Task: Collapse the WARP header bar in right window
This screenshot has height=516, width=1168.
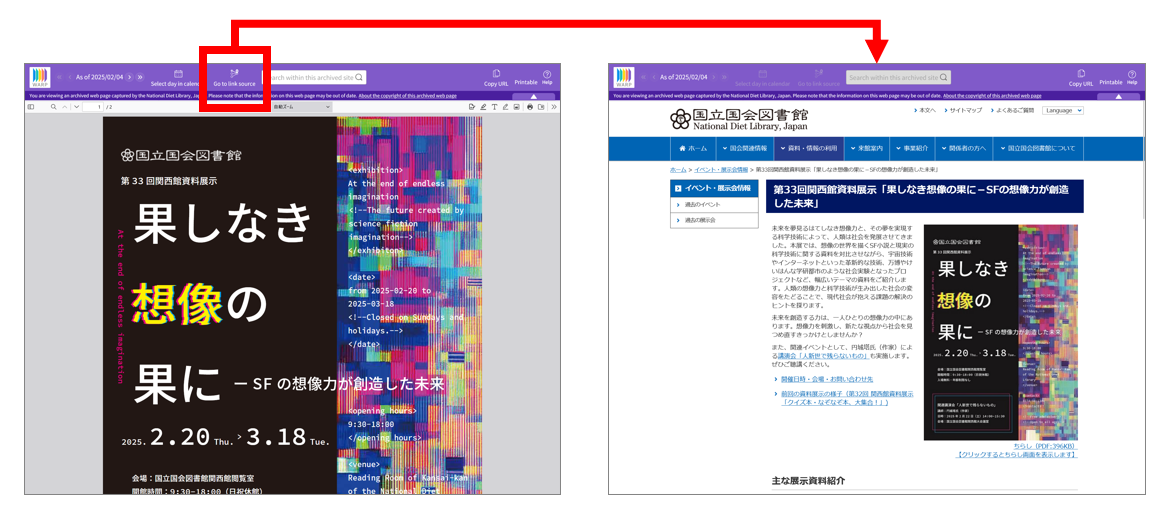Action: click(1117, 97)
